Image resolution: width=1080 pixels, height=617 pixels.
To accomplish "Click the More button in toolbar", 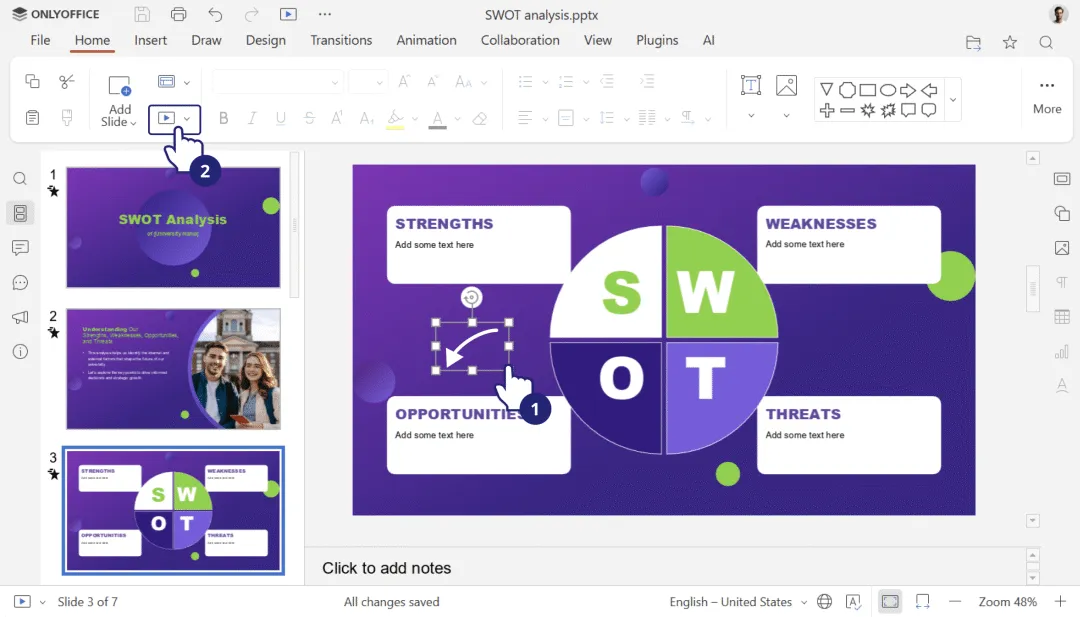I will click(1047, 97).
